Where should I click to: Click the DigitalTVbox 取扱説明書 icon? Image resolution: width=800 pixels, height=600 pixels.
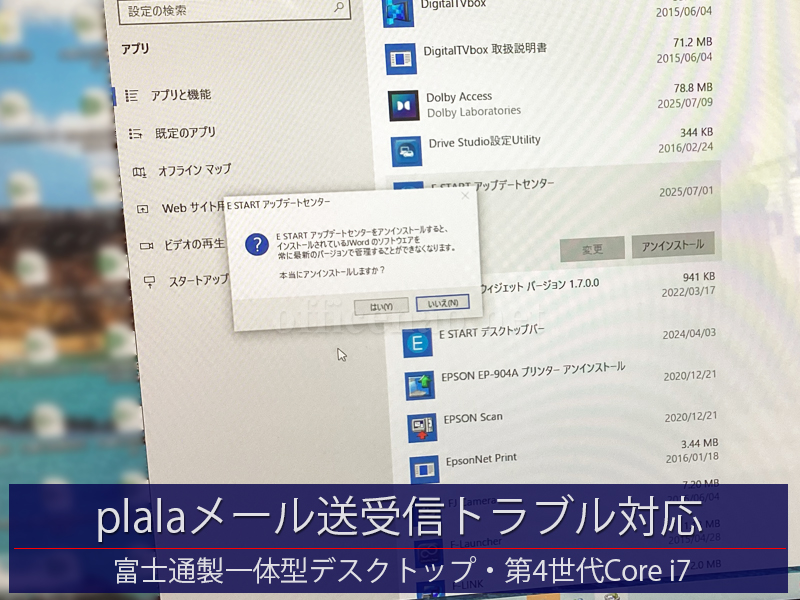click(x=401, y=59)
